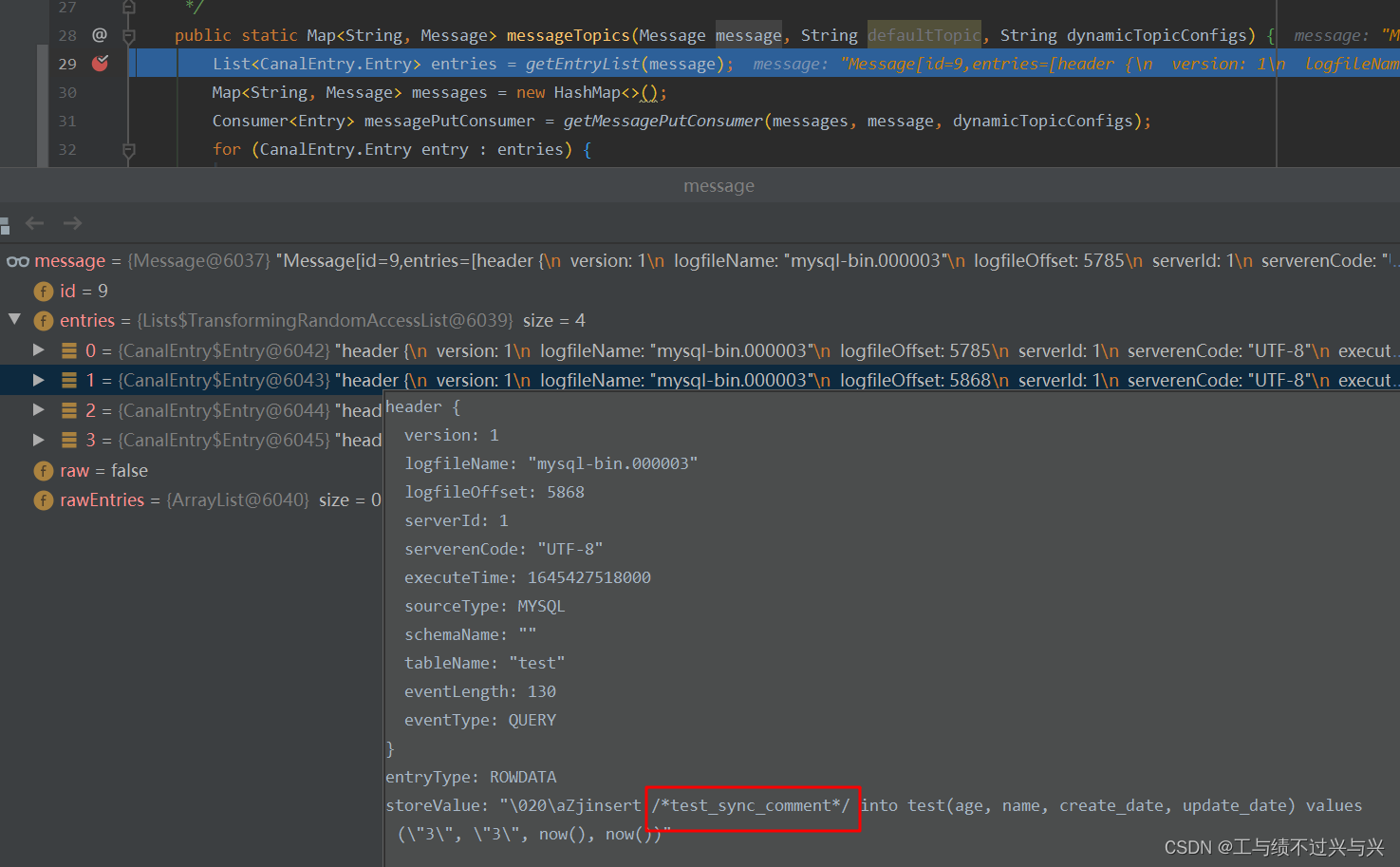
Task: Click the 'entryType: ROWDATA' line in tooltip
Action: [471, 777]
